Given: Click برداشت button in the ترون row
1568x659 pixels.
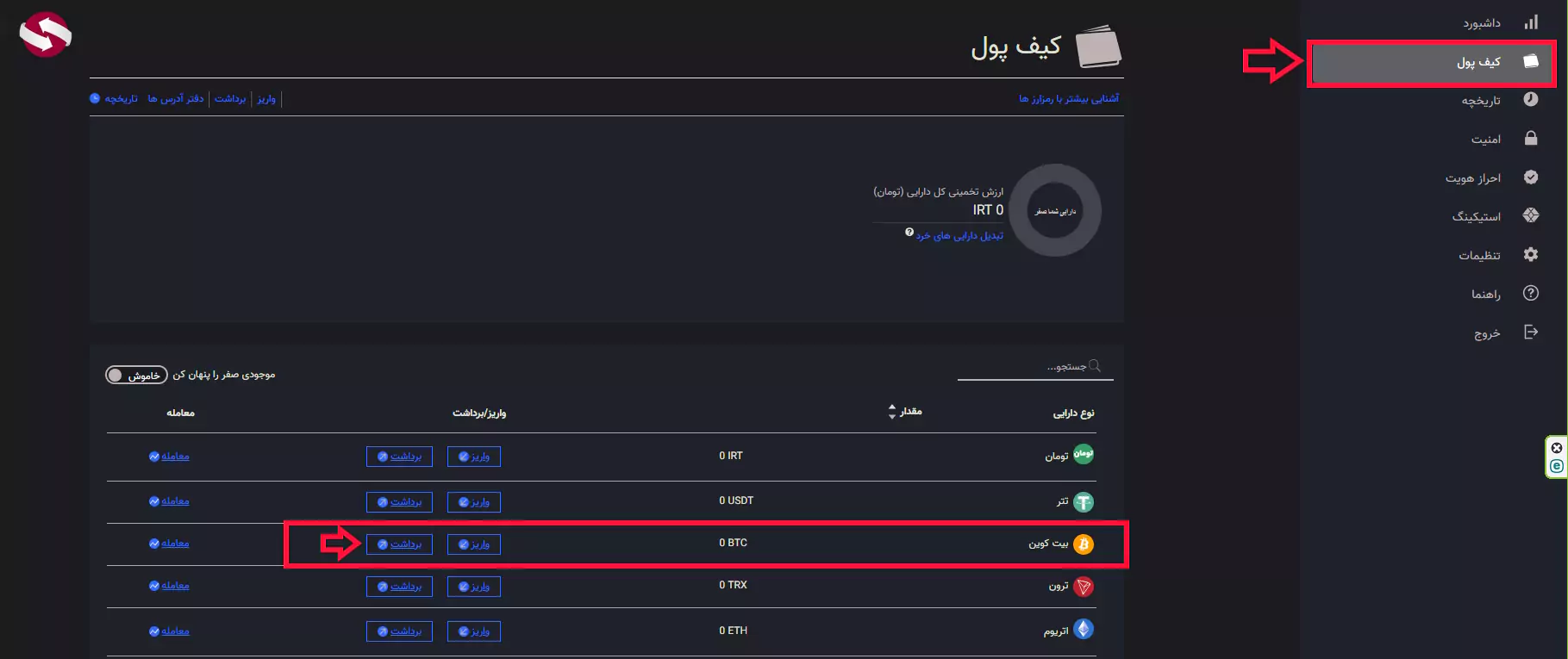Looking at the screenshot, I should 399,587.
